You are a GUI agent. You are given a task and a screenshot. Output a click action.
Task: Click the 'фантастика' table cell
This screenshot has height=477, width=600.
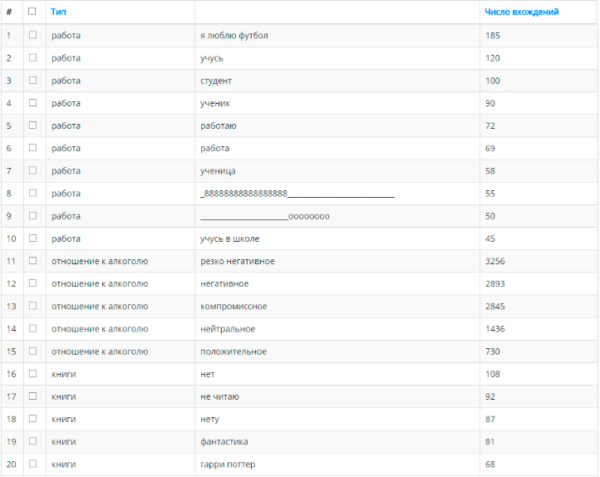tap(337, 442)
